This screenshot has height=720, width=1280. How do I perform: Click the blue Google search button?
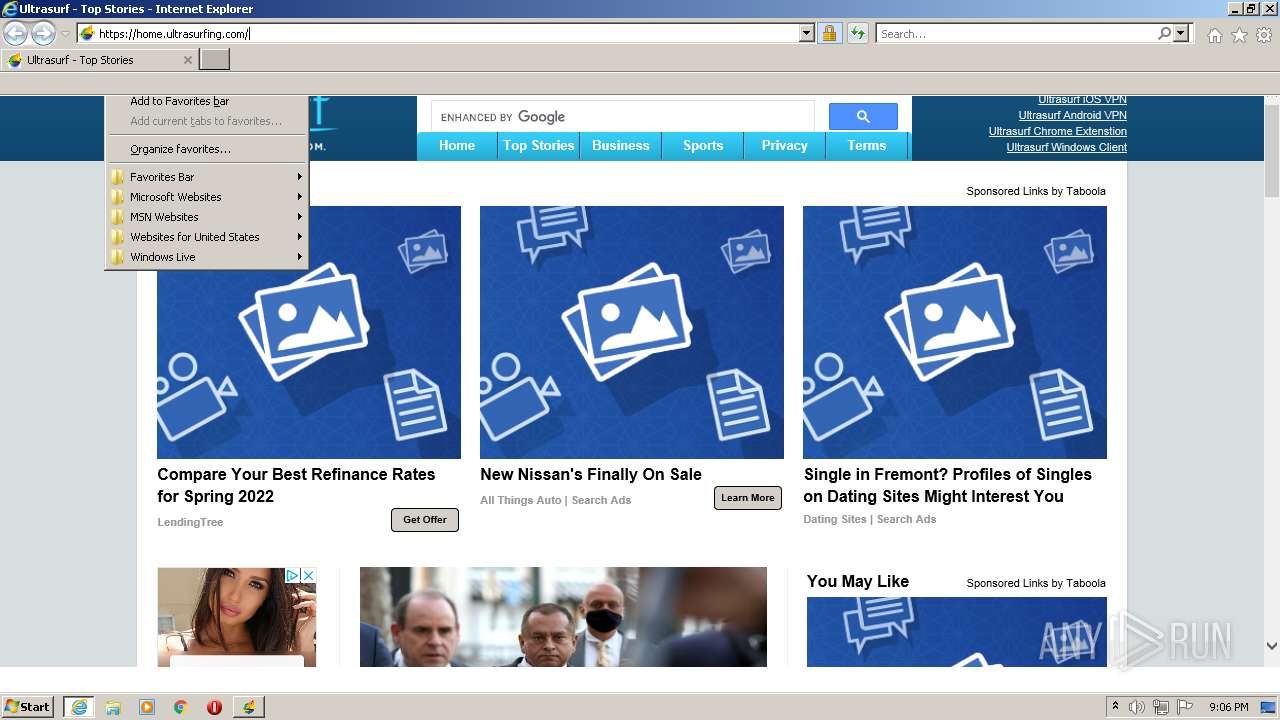[863, 117]
